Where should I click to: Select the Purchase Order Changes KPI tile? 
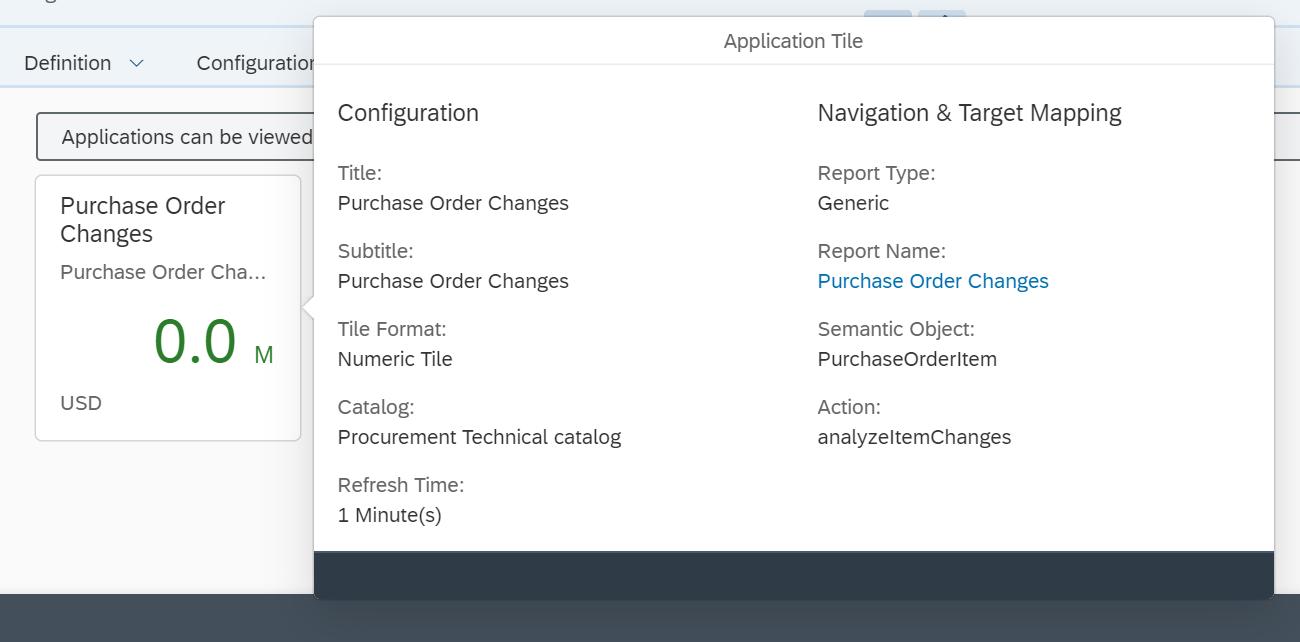[x=167, y=307]
